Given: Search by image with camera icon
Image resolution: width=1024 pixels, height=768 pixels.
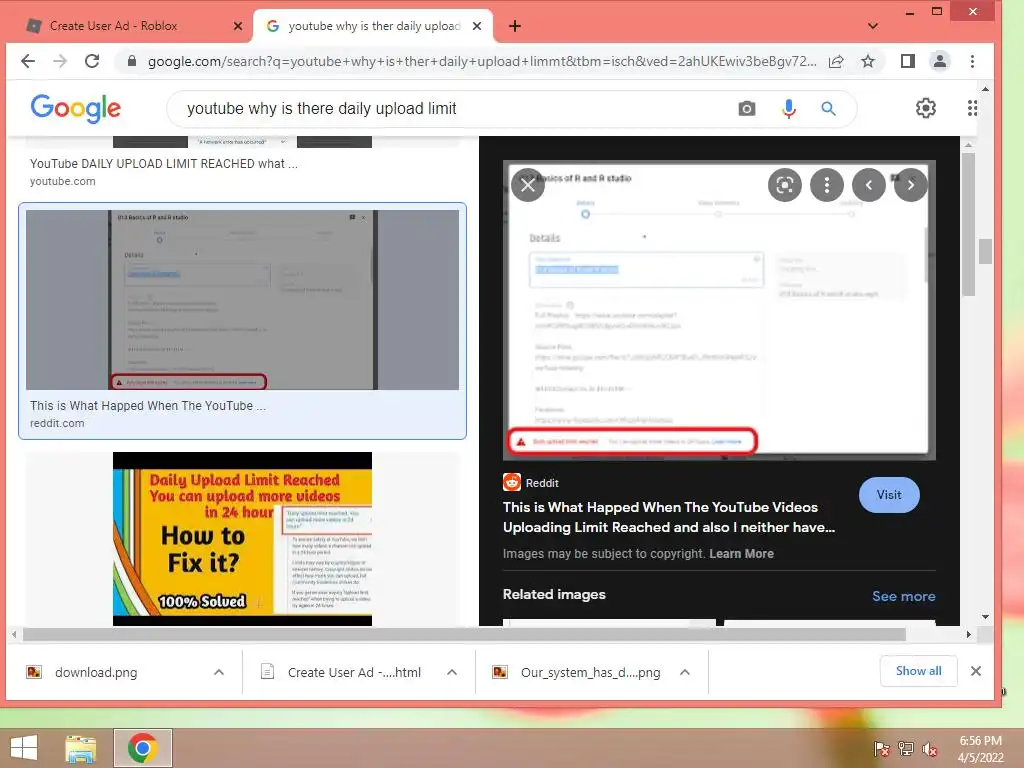Looking at the screenshot, I should (x=746, y=108).
